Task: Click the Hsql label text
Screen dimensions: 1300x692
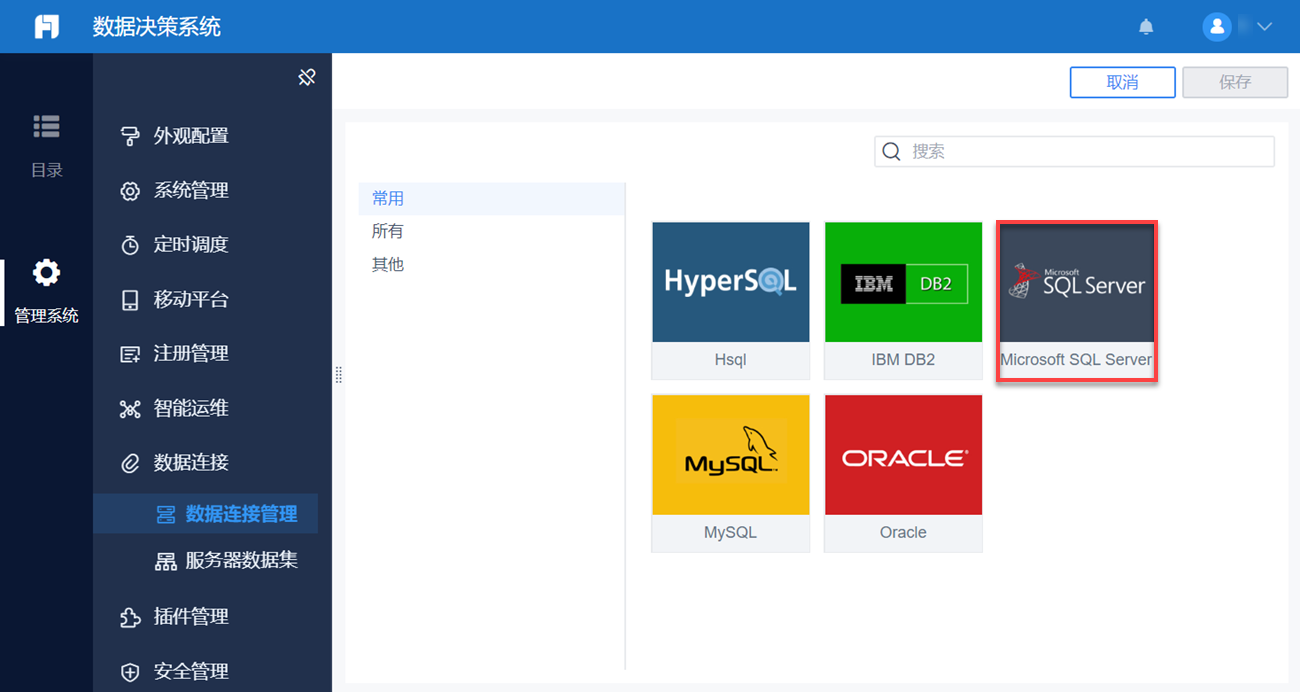Action: pos(731,359)
